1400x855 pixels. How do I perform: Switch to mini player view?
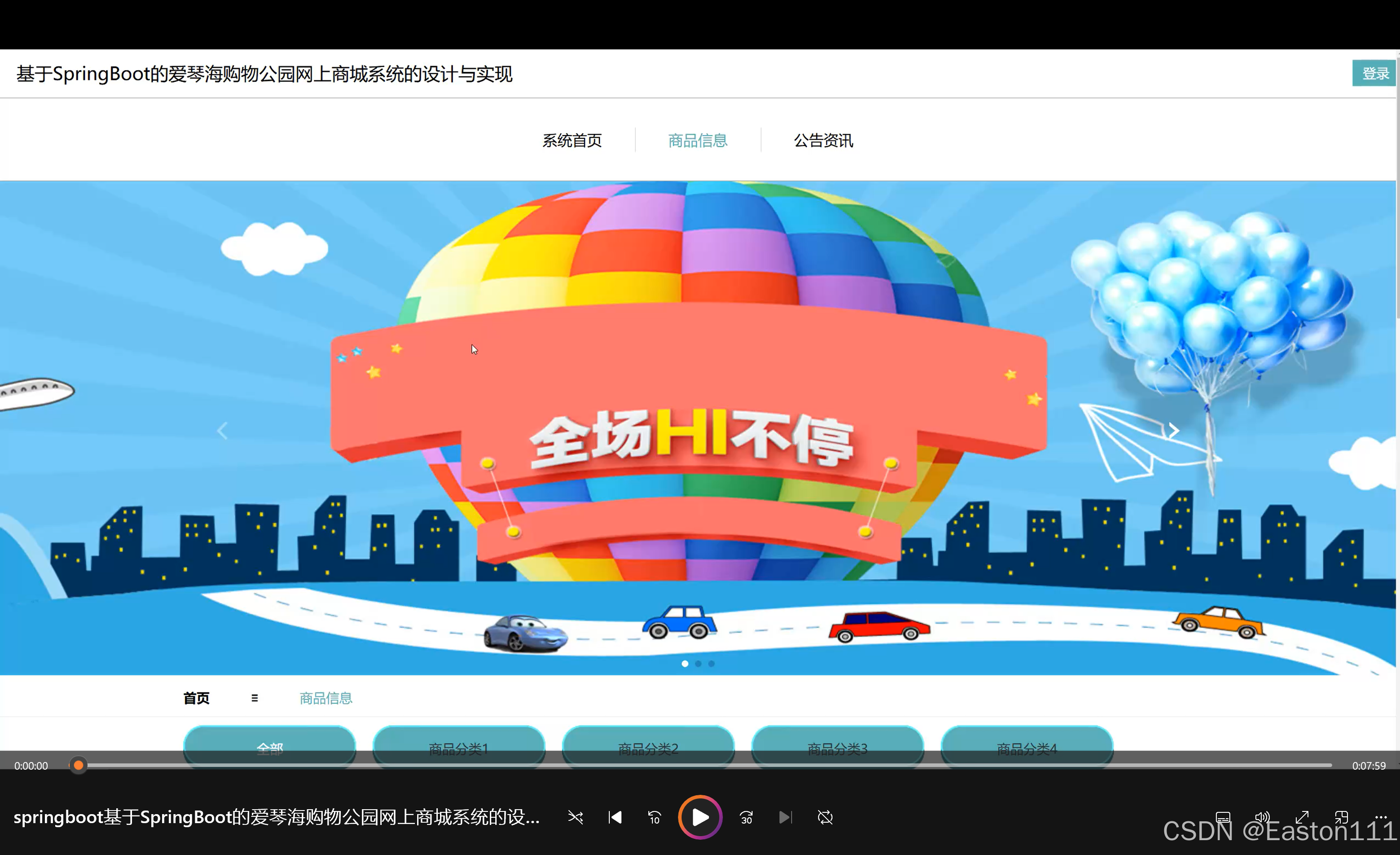pyautogui.click(x=1342, y=817)
